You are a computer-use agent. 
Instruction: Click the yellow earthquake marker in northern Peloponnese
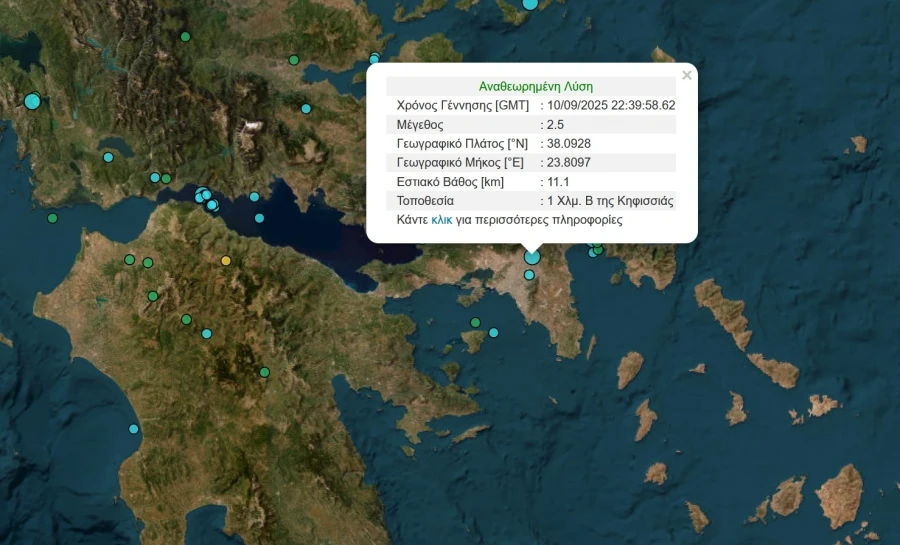226,261
